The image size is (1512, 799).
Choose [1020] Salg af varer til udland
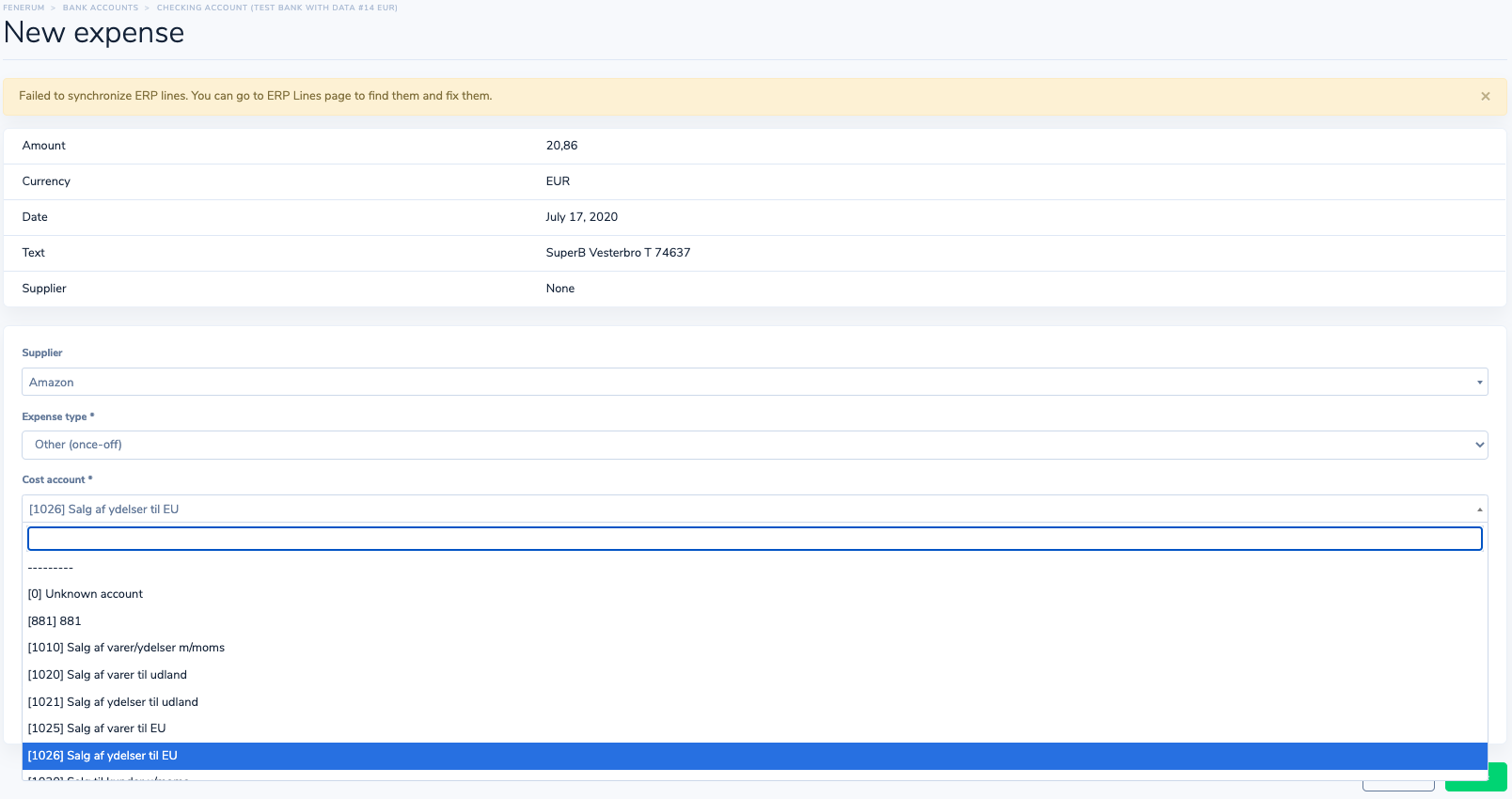point(755,675)
